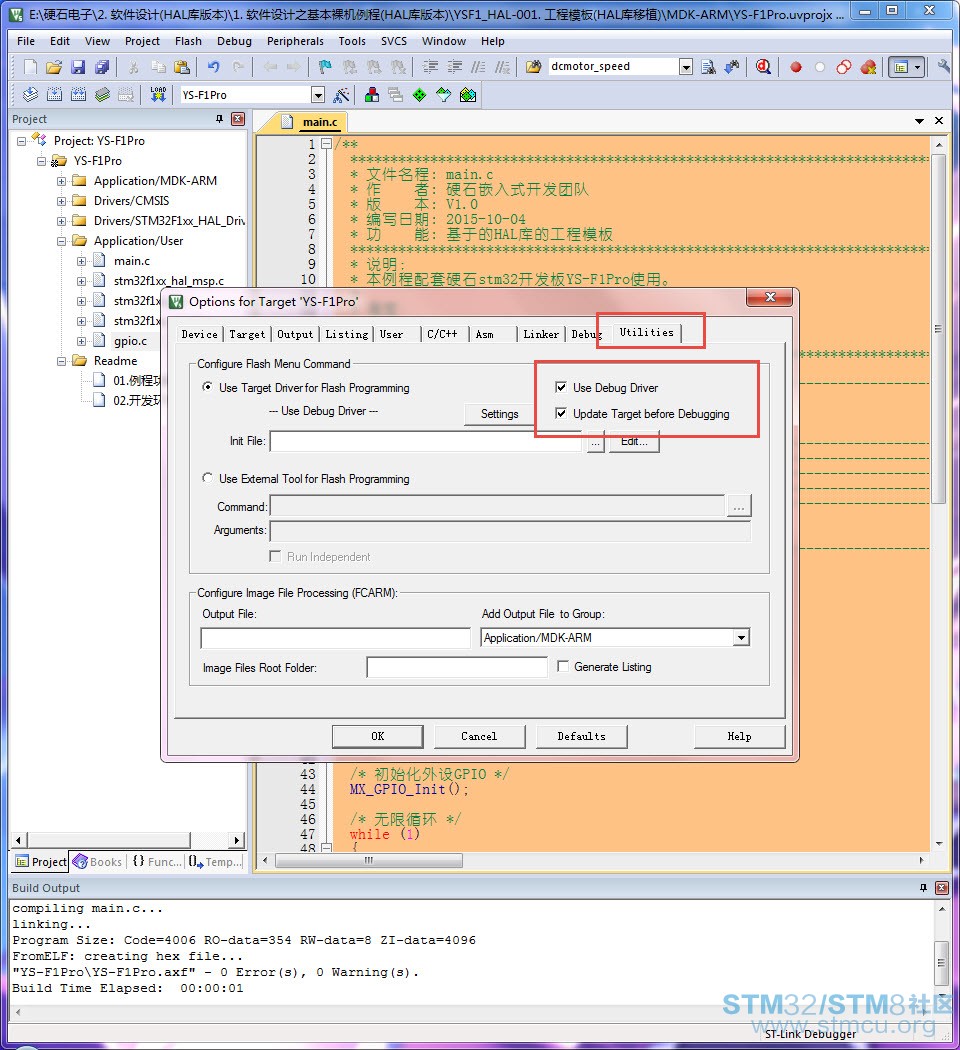The image size is (960, 1050).
Task: Click Image Files Root Folder field
Action: (457, 667)
